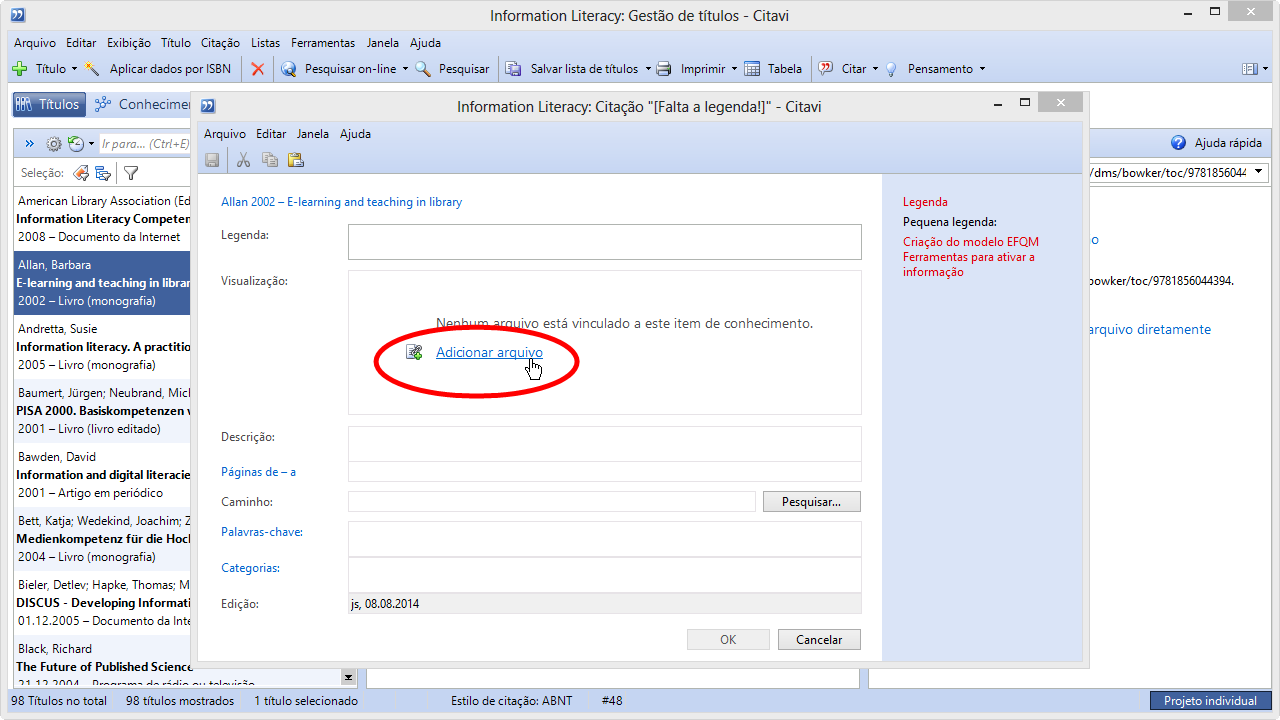Image resolution: width=1280 pixels, height=720 pixels.
Task: Click the Ir para search field
Action: [145, 144]
